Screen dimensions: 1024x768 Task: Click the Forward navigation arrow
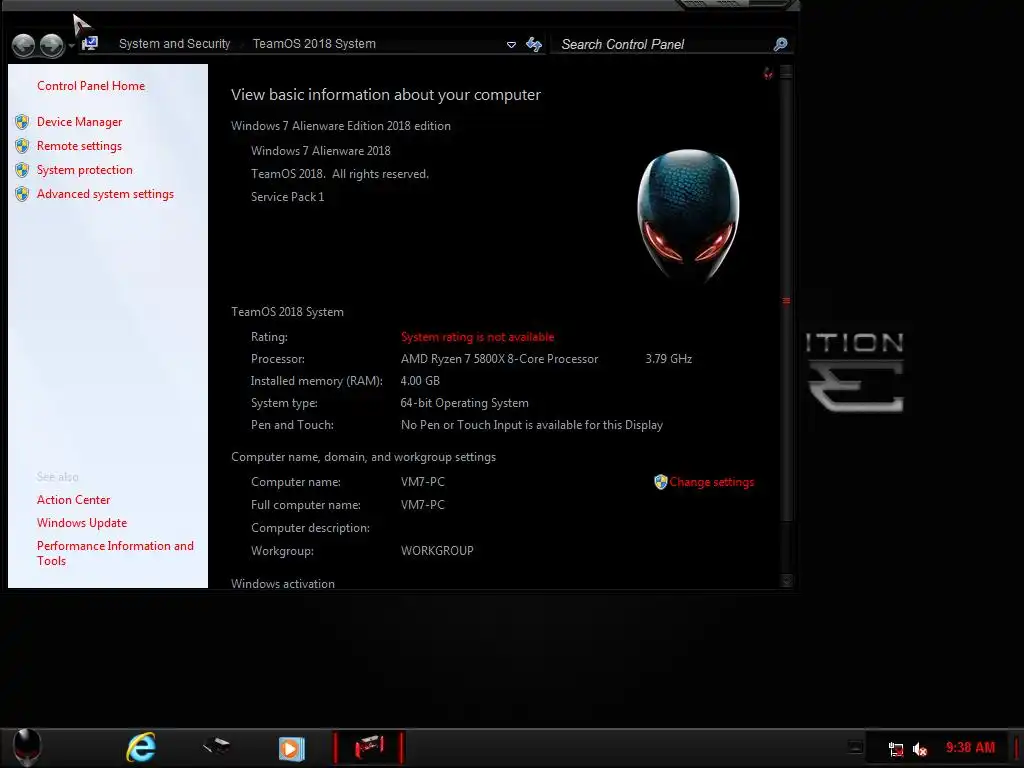coord(52,45)
